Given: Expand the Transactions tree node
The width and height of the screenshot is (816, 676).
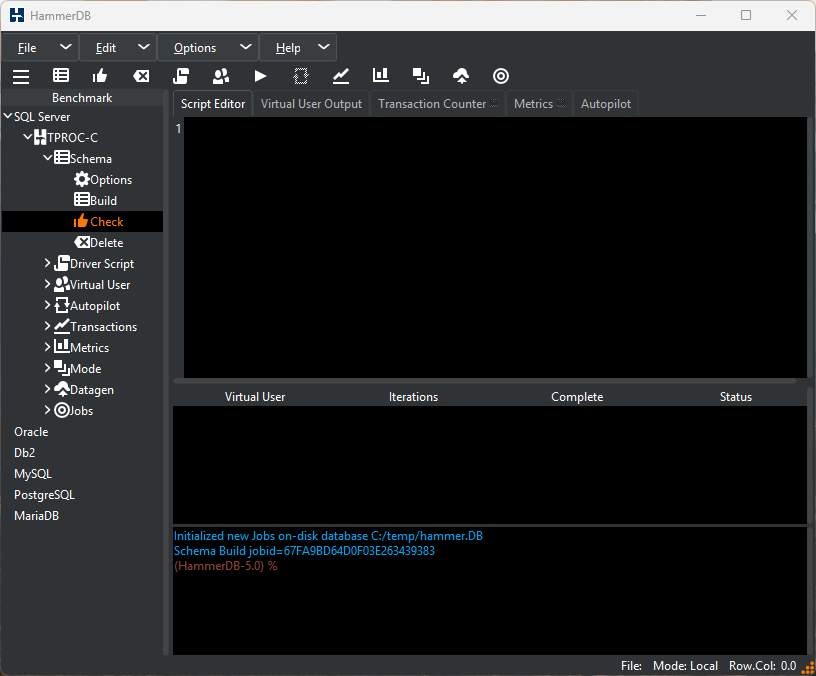Looking at the screenshot, I should pyautogui.click(x=47, y=326).
